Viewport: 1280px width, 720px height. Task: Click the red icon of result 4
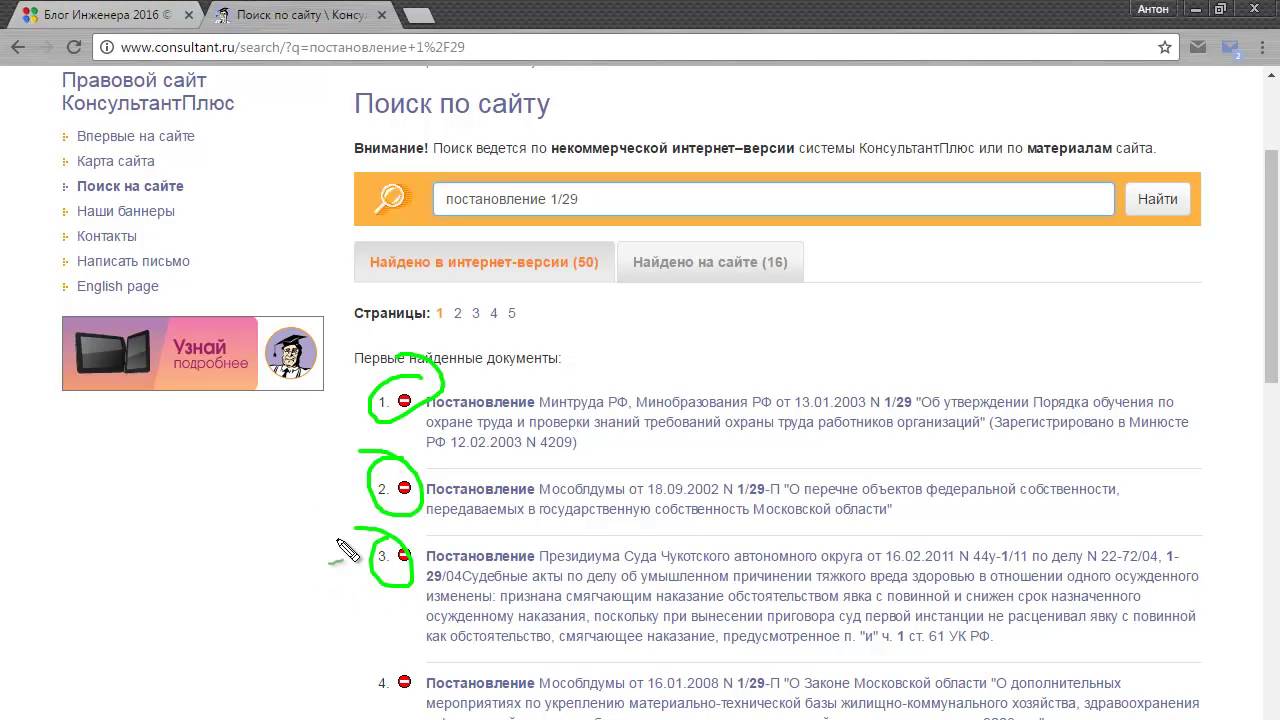(x=404, y=682)
